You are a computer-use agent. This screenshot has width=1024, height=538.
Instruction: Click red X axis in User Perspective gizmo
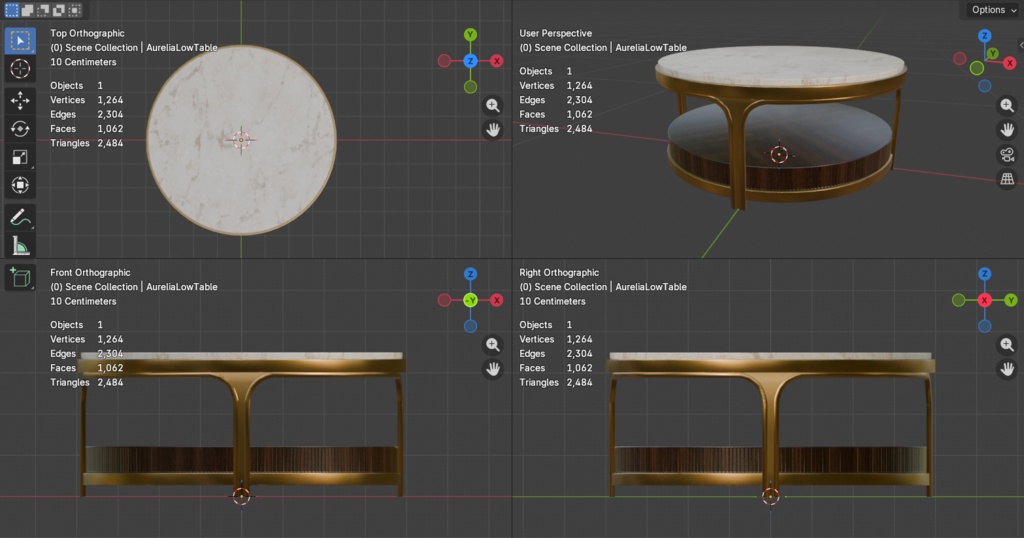(1010, 63)
